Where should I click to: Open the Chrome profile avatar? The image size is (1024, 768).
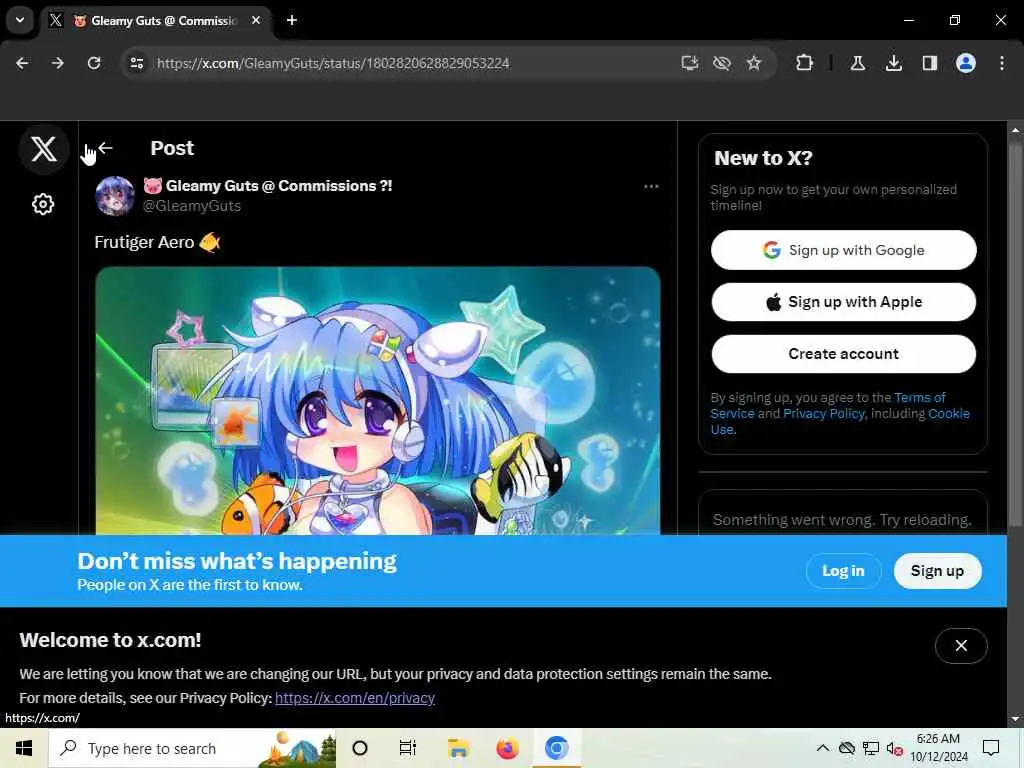point(966,63)
